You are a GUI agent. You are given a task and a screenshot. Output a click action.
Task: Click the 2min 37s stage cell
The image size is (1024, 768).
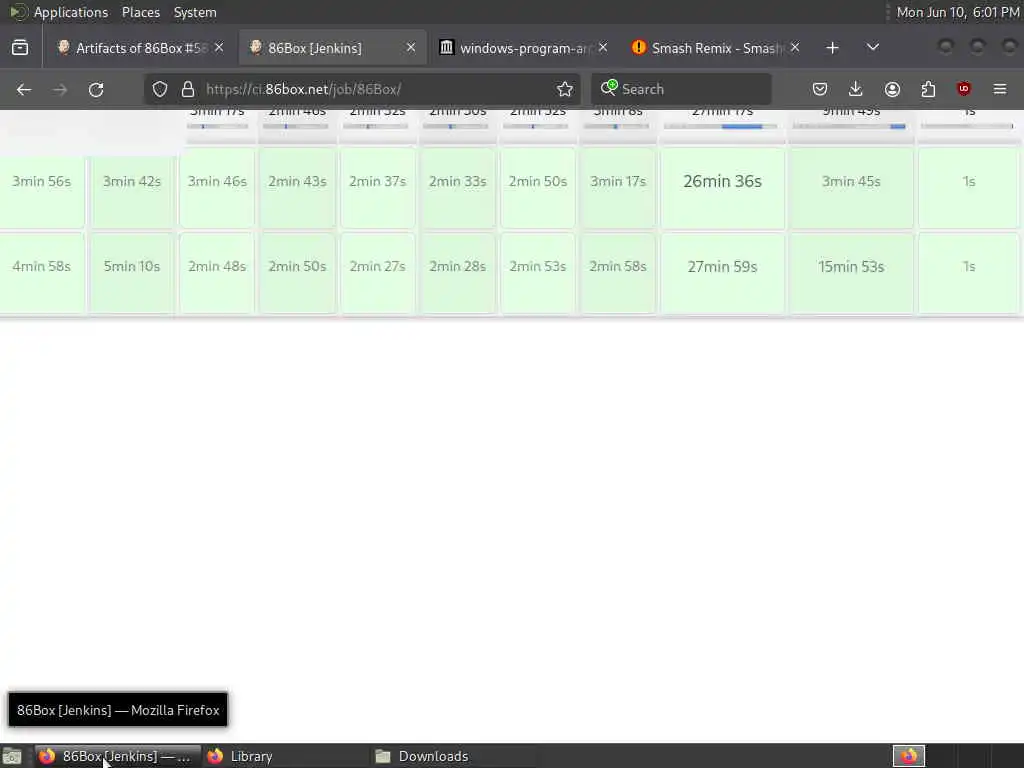pyautogui.click(x=377, y=188)
